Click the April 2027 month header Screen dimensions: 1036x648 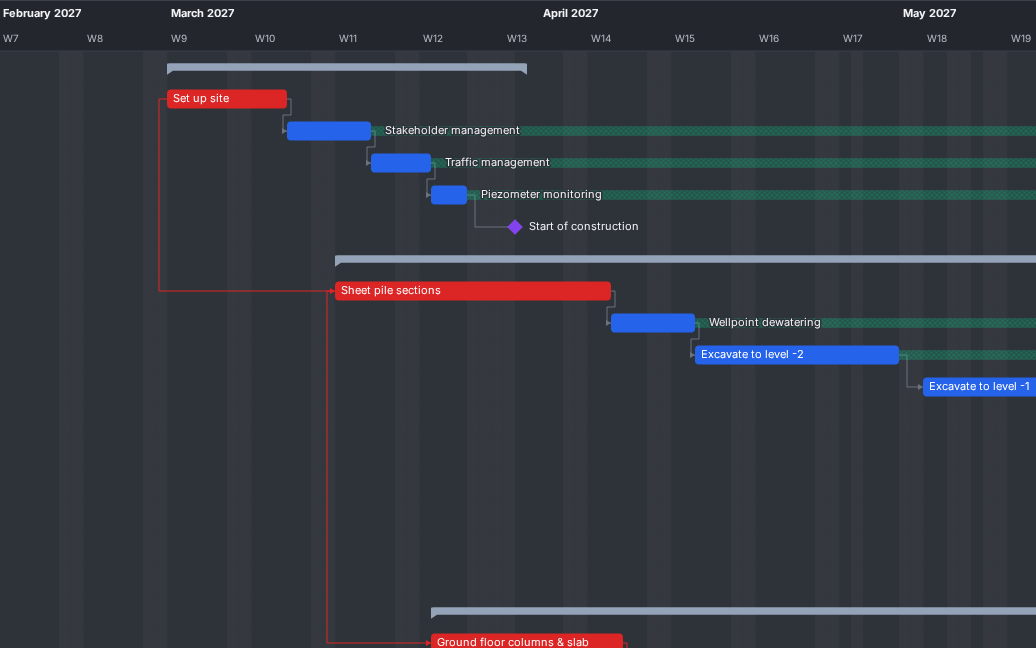click(570, 13)
